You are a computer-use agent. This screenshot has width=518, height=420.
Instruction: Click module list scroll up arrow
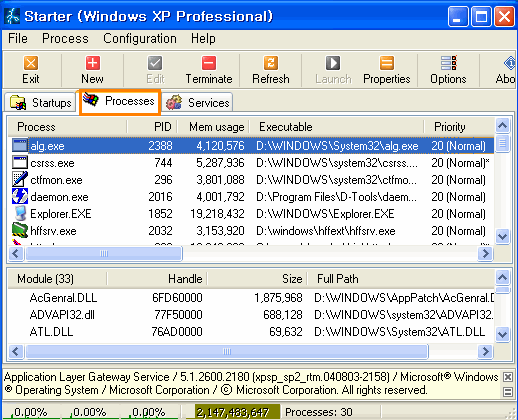502,277
